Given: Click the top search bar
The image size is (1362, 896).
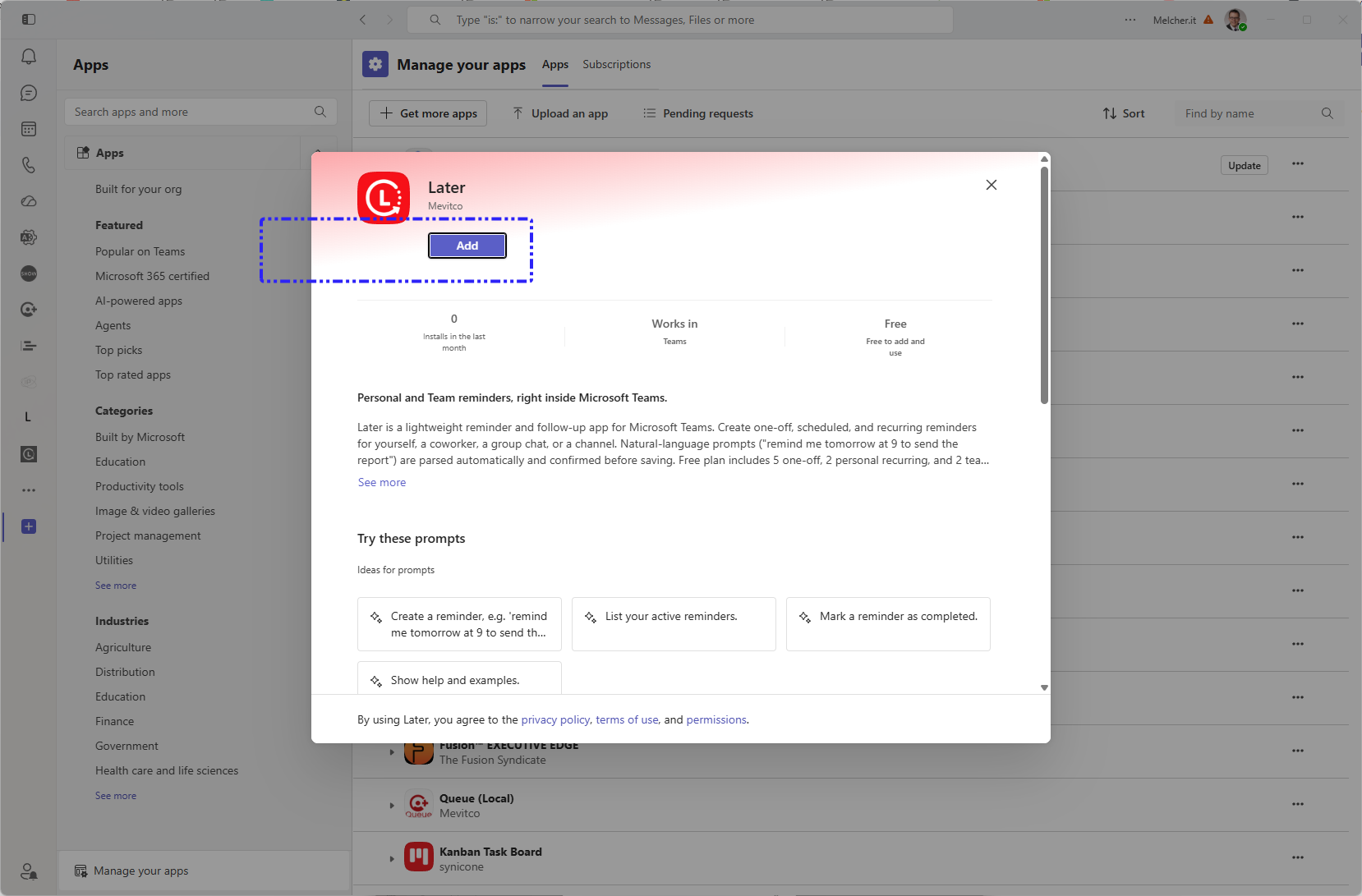Looking at the screenshot, I should (680, 20).
